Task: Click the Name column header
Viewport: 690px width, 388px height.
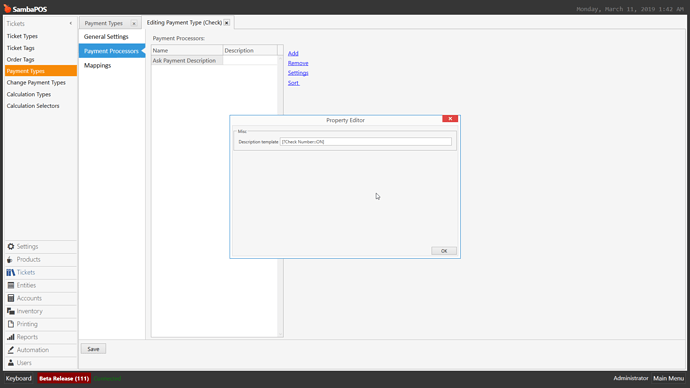Action: point(187,50)
